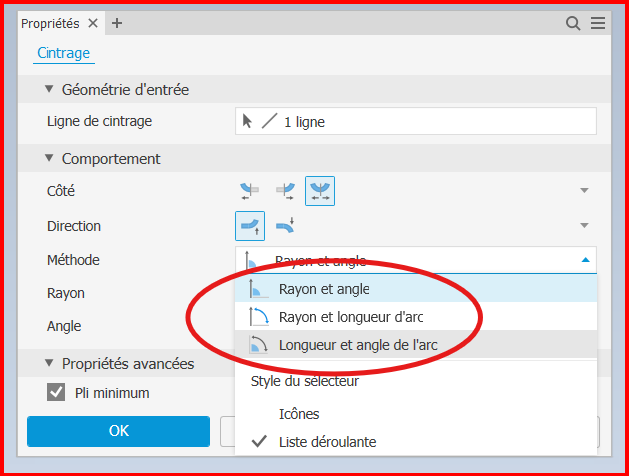This screenshot has height=476, width=629.
Task: Choose the first Direction bend icon
Action: click(x=250, y=226)
